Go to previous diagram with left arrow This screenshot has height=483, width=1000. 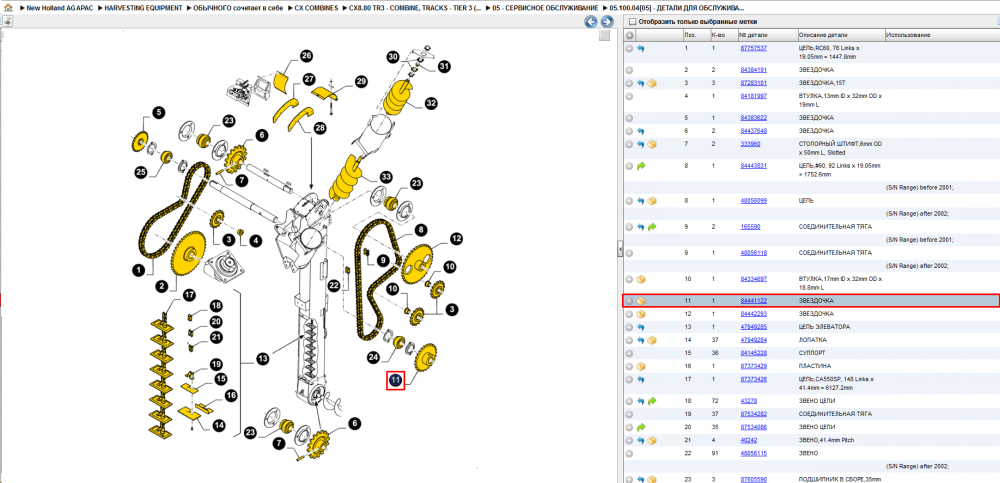click(x=591, y=22)
